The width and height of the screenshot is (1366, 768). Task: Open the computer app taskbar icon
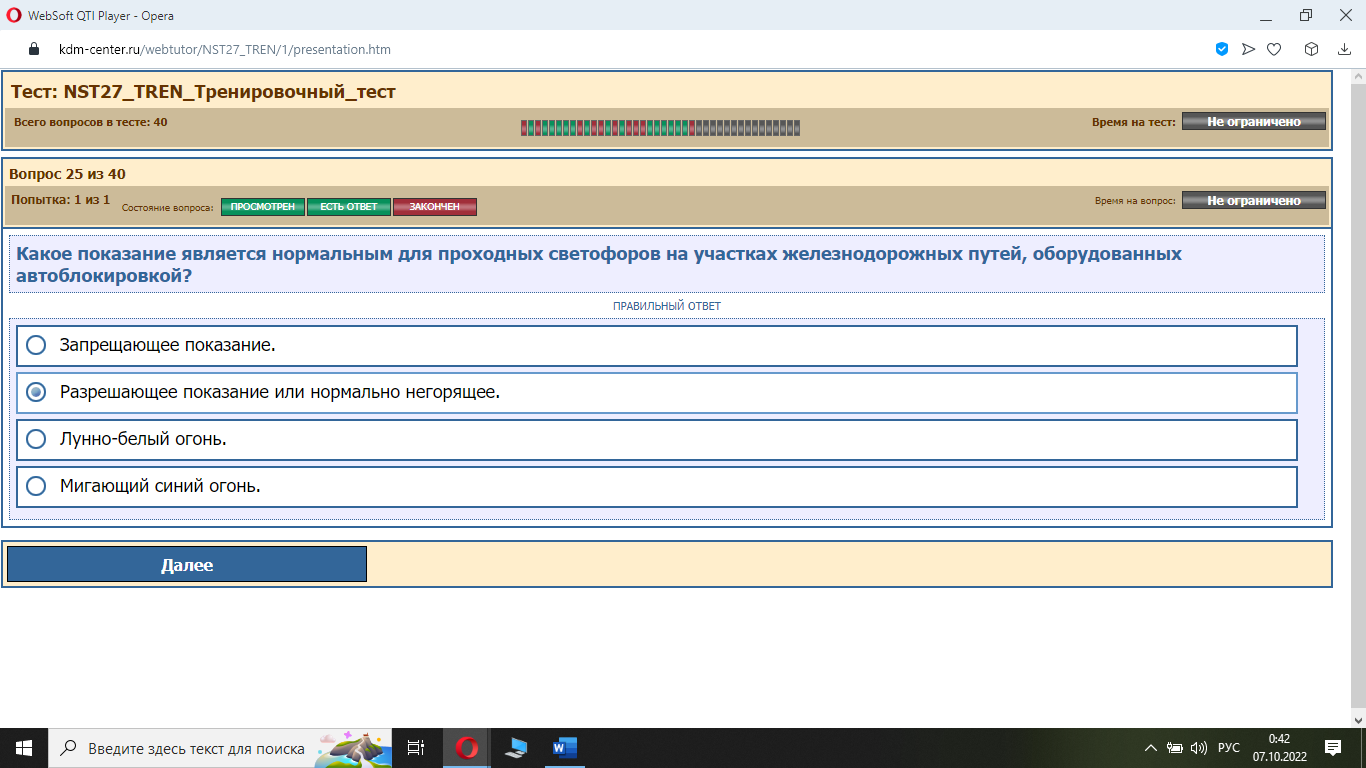pyautogui.click(x=516, y=748)
